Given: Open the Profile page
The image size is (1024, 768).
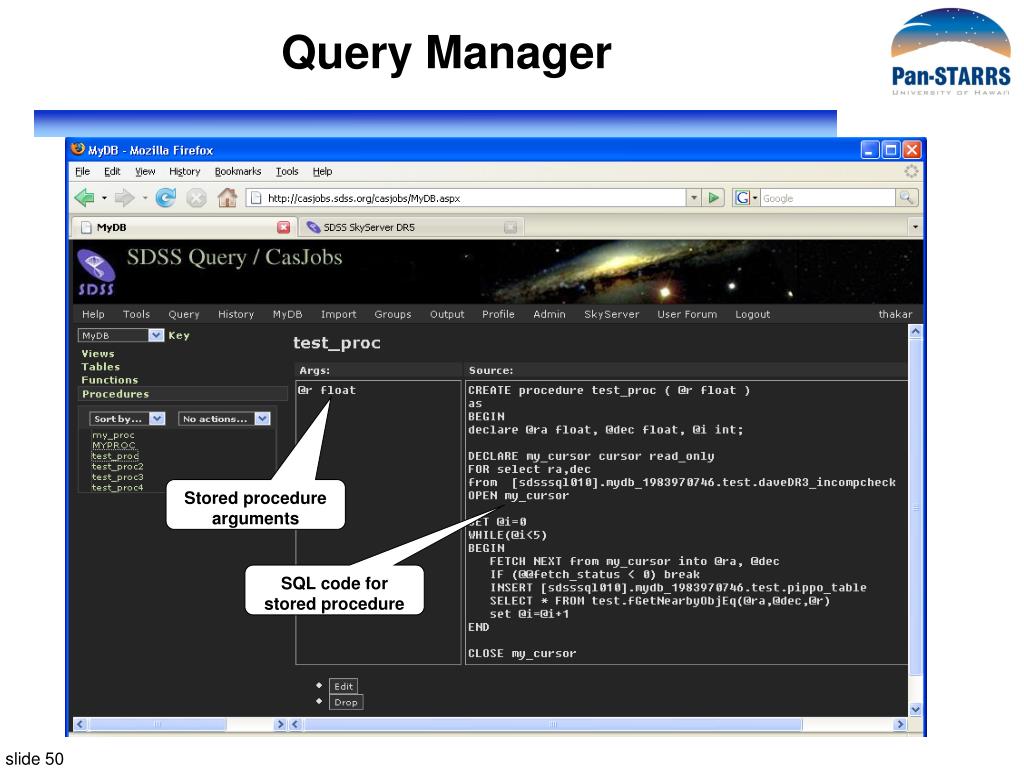Looking at the screenshot, I should click(498, 314).
